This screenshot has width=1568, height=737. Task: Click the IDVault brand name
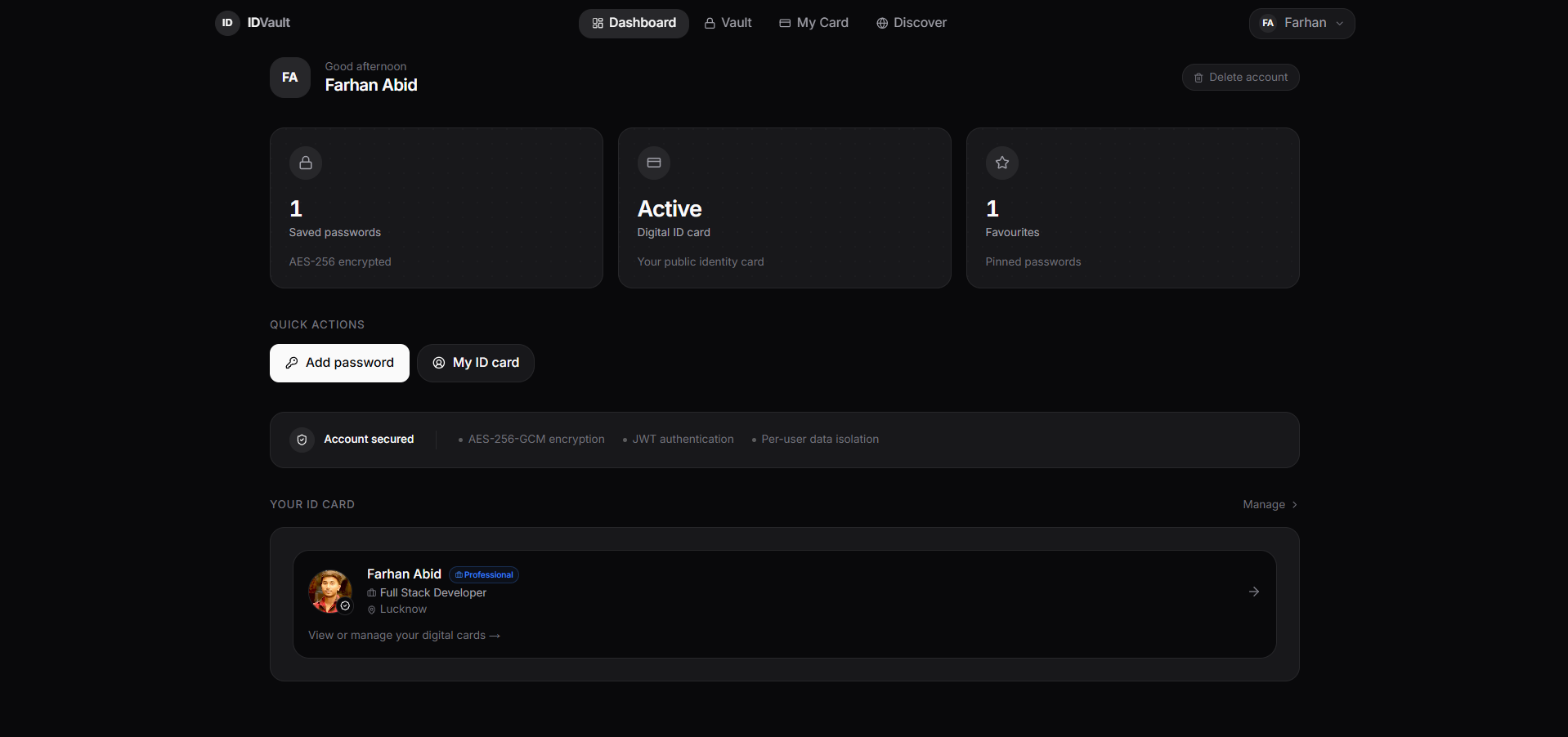click(x=269, y=23)
